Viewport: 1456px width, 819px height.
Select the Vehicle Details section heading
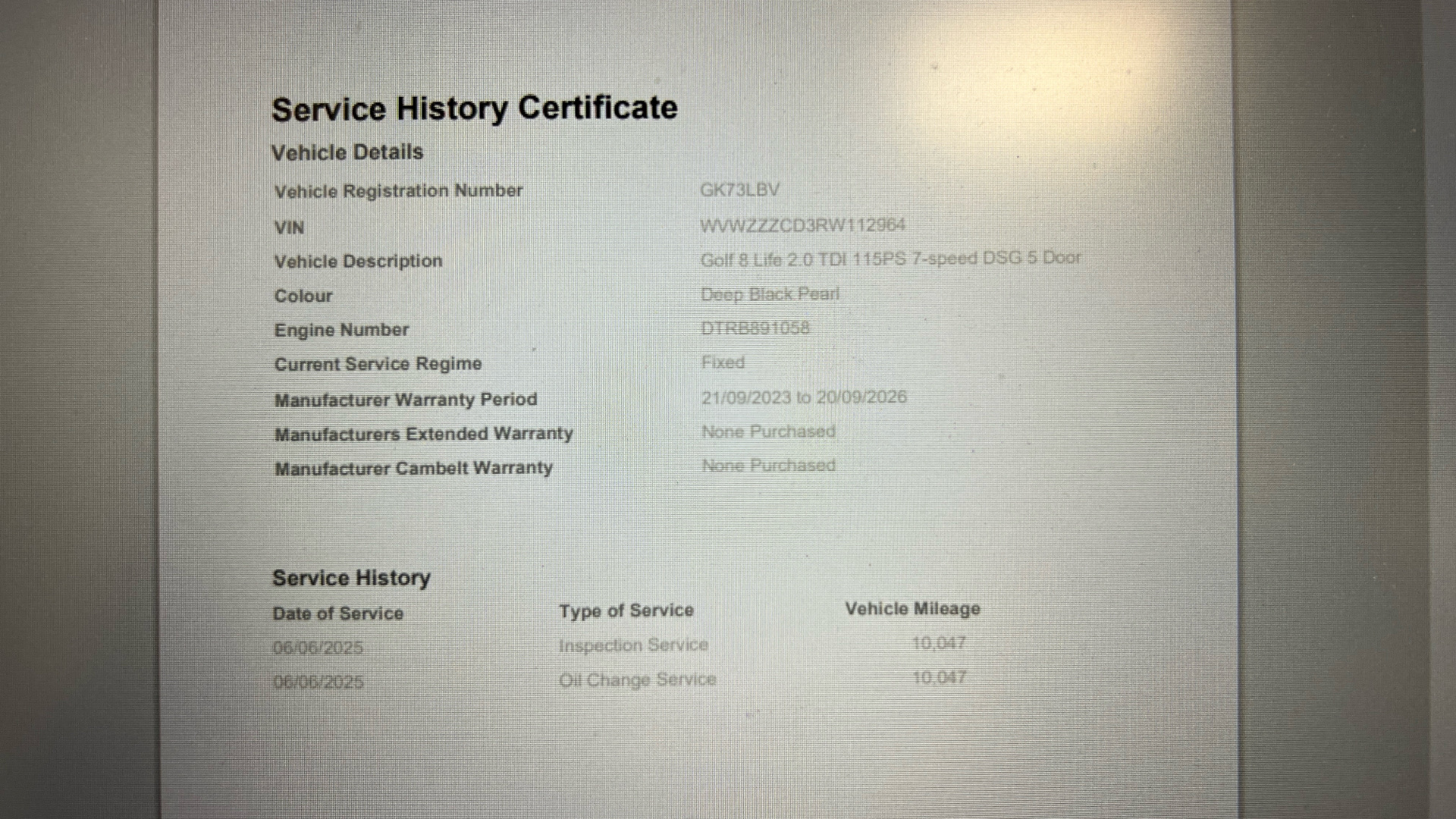click(x=347, y=152)
